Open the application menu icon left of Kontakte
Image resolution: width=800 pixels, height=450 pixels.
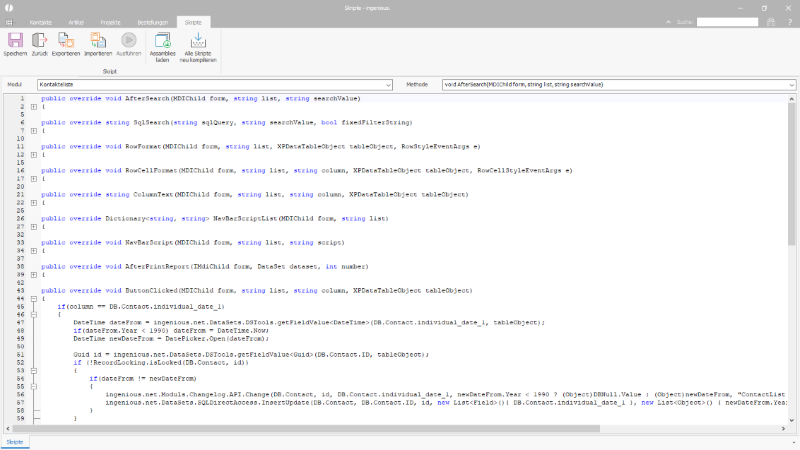click(x=9, y=22)
